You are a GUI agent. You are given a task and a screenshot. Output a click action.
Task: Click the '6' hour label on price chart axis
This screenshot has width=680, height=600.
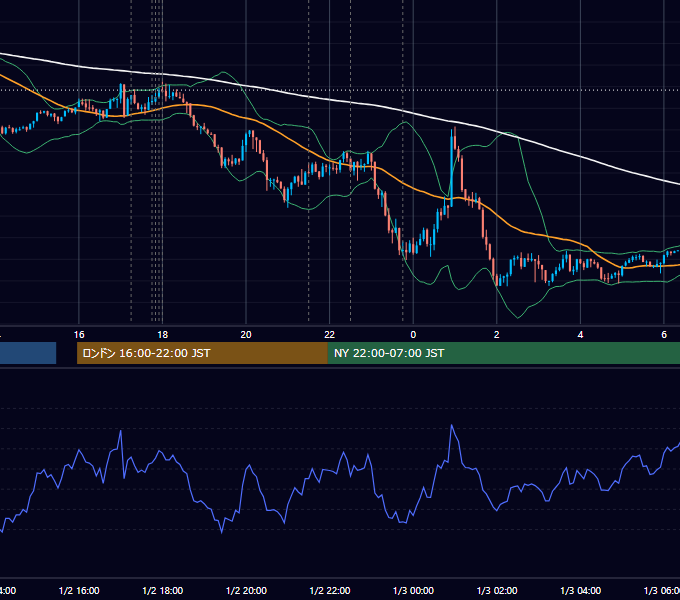click(664, 335)
